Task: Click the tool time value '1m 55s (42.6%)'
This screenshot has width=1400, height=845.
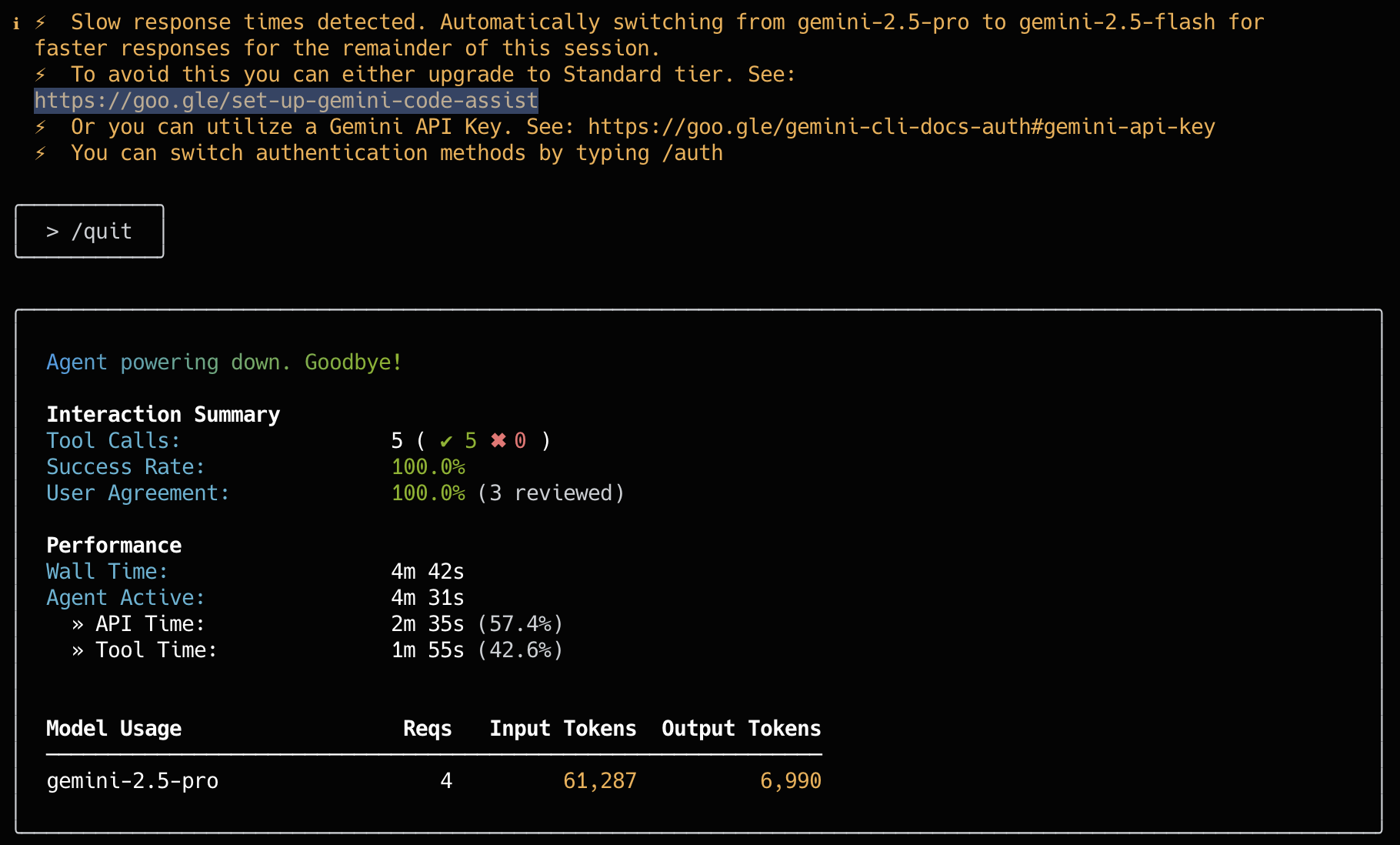Action: pyautogui.click(x=477, y=650)
